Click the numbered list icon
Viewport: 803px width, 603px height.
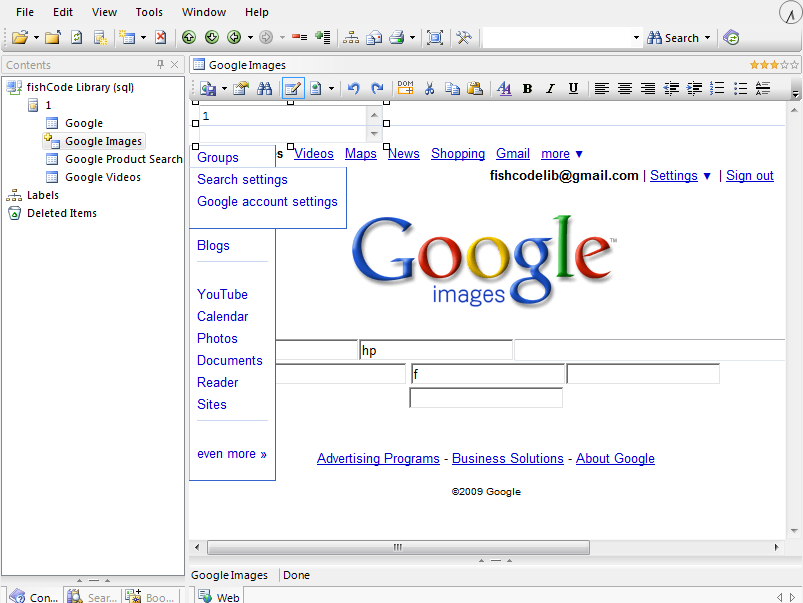(x=717, y=89)
